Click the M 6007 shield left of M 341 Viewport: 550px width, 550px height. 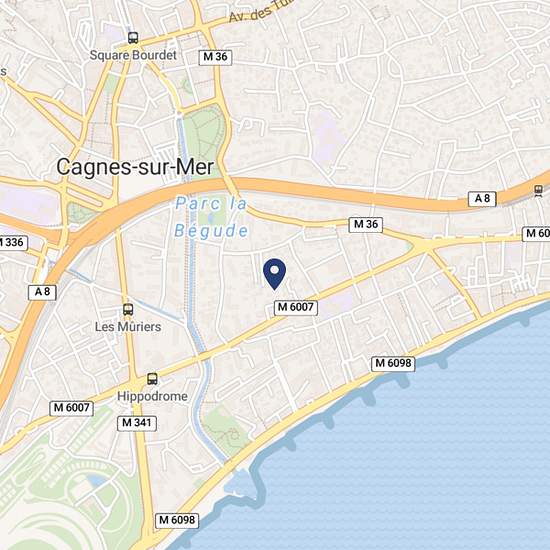pyautogui.click(x=72, y=408)
